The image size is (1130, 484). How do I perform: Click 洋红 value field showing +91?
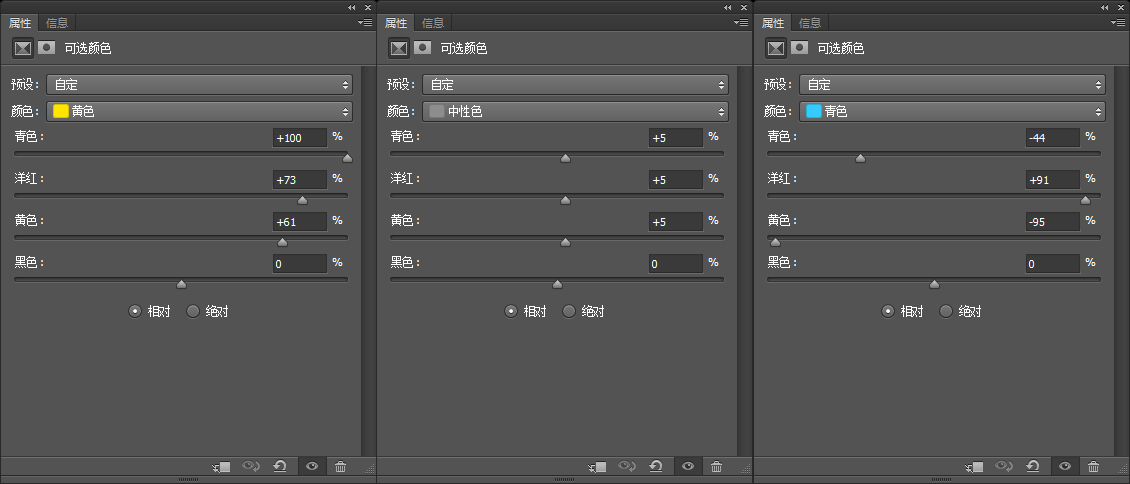point(1053,180)
